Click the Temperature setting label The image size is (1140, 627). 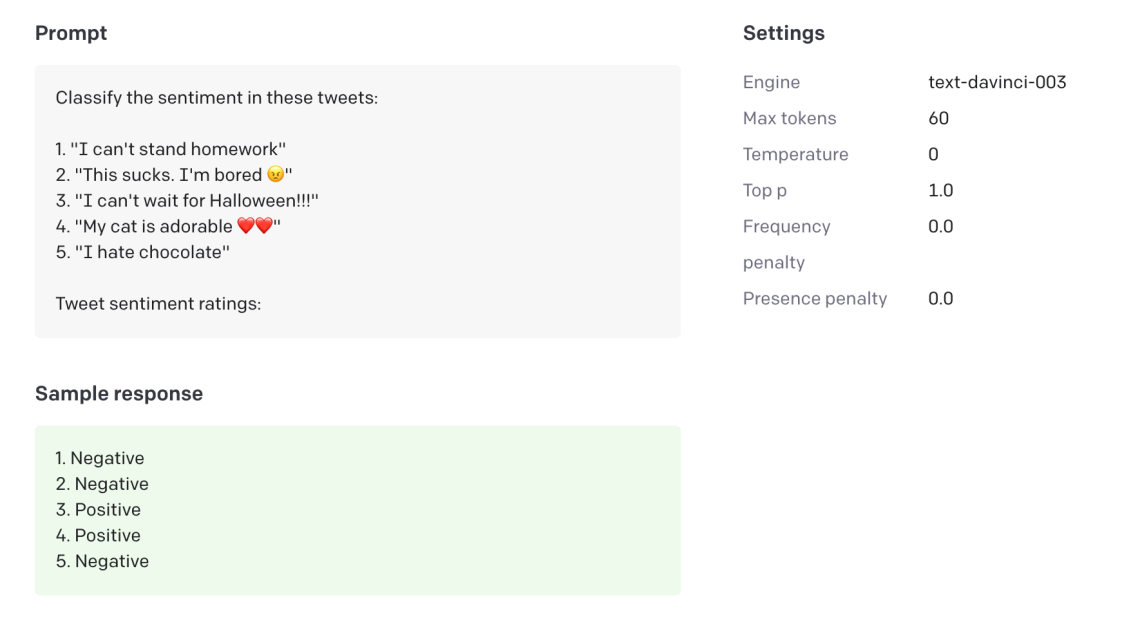click(795, 154)
